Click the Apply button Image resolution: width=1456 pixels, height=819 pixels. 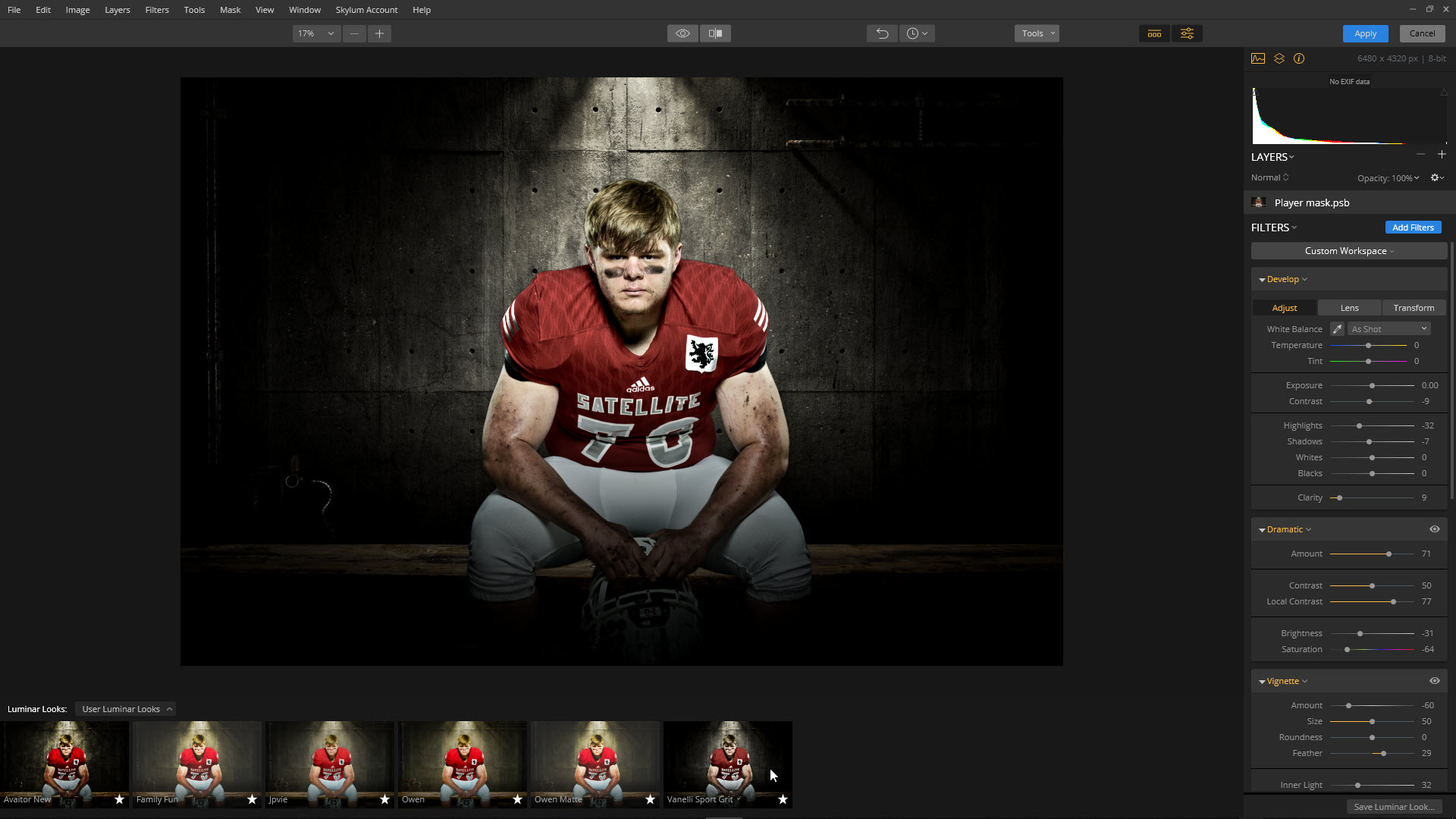point(1365,33)
